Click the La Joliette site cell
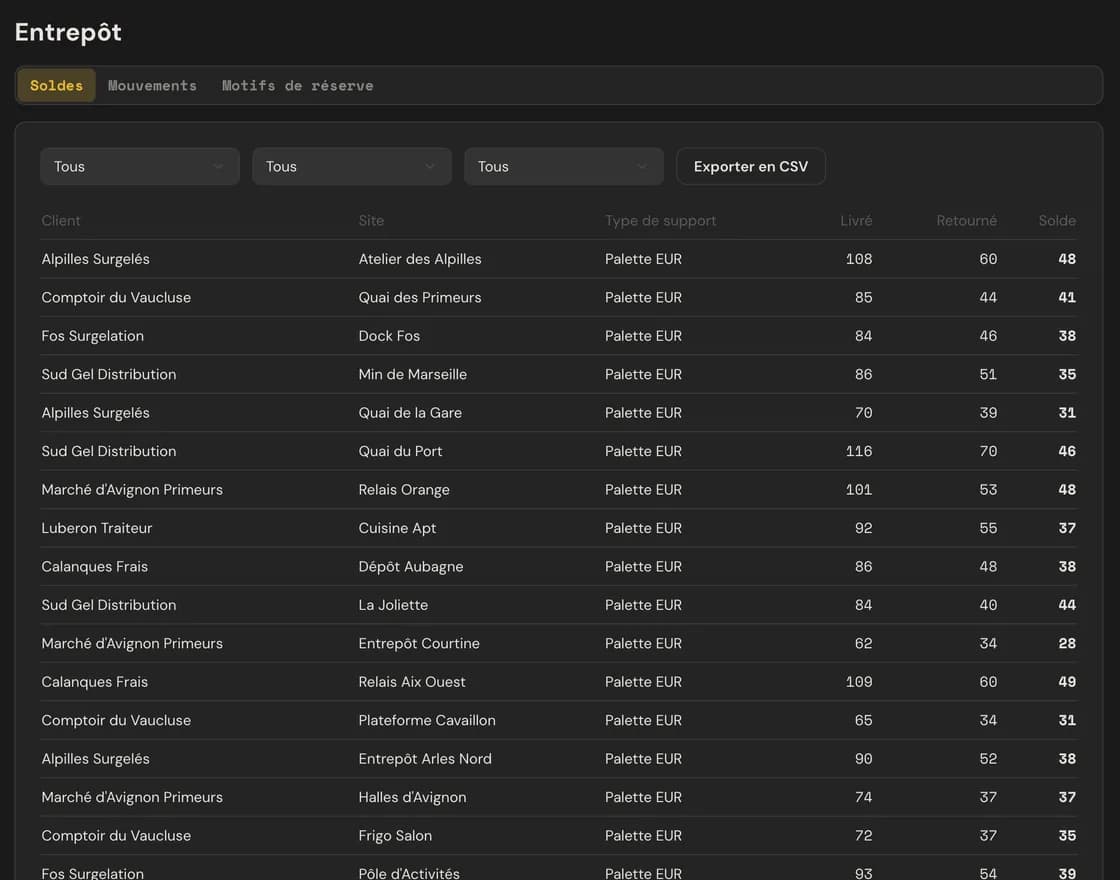The width and height of the screenshot is (1120, 880). coord(393,605)
